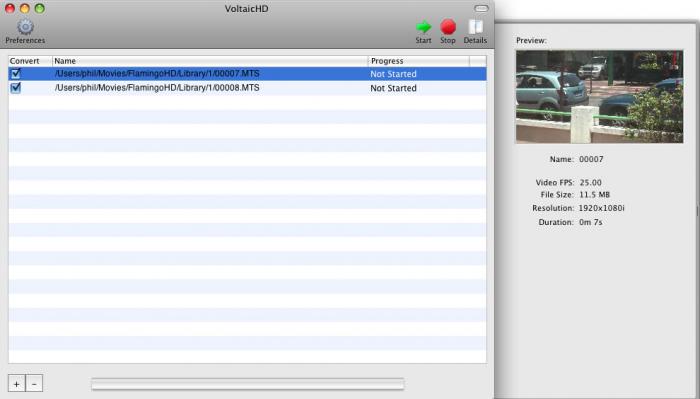Uncheck Convert box for 00008.MTS
Image resolution: width=700 pixels, height=399 pixels.
click(16, 88)
